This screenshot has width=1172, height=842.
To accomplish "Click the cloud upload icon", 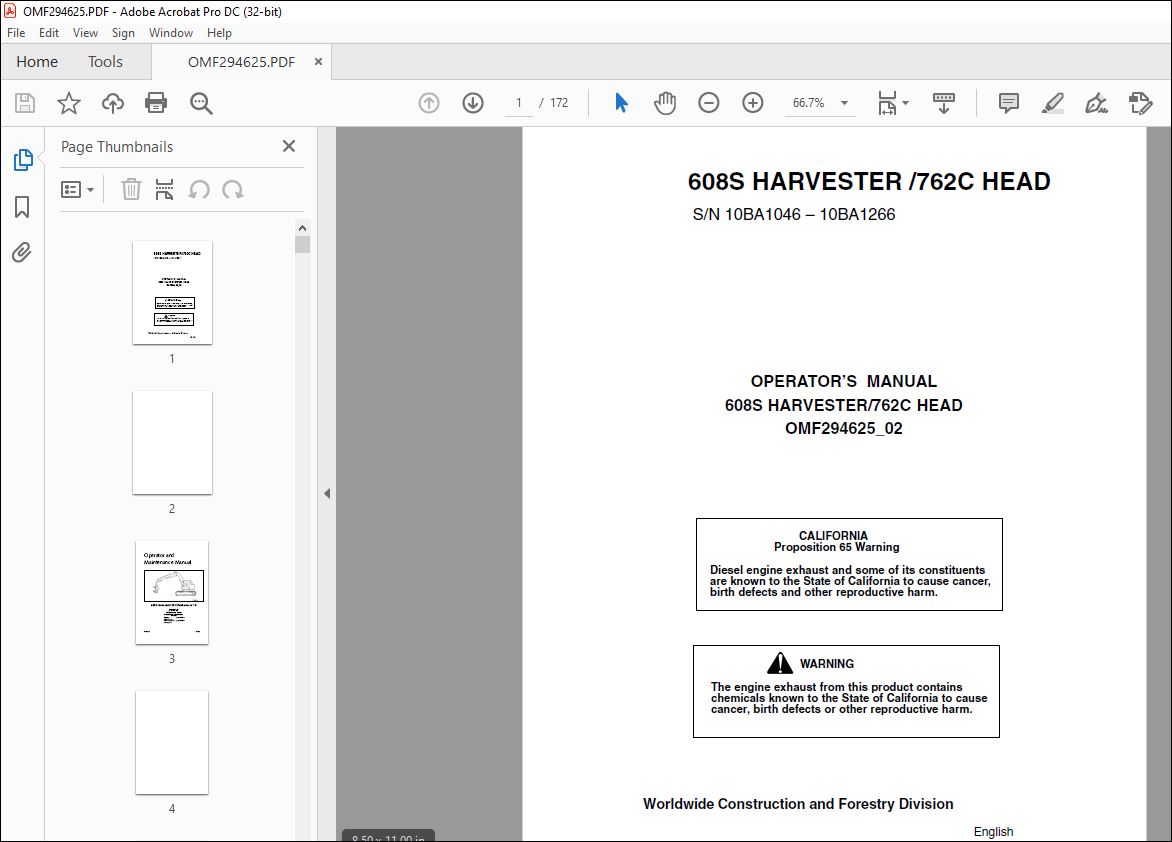I will (113, 102).
